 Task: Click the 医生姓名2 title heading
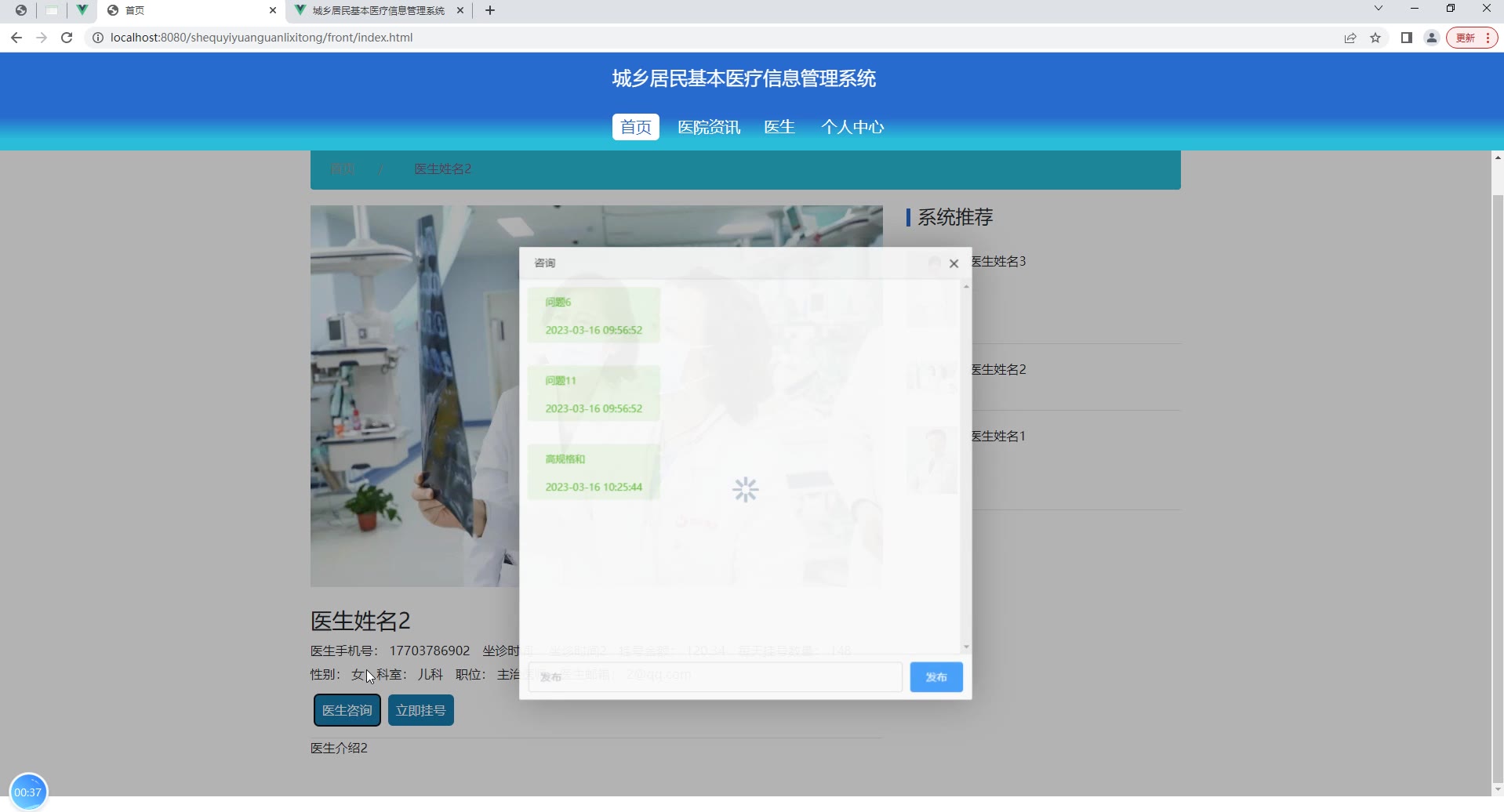click(x=360, y=621)
